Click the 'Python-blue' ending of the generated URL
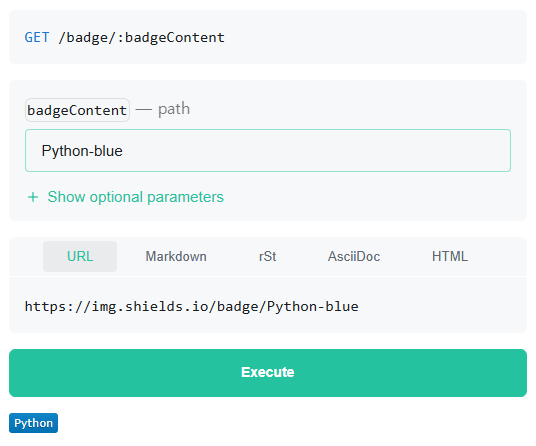Screen dimensions: 536x446 (313, 307)
